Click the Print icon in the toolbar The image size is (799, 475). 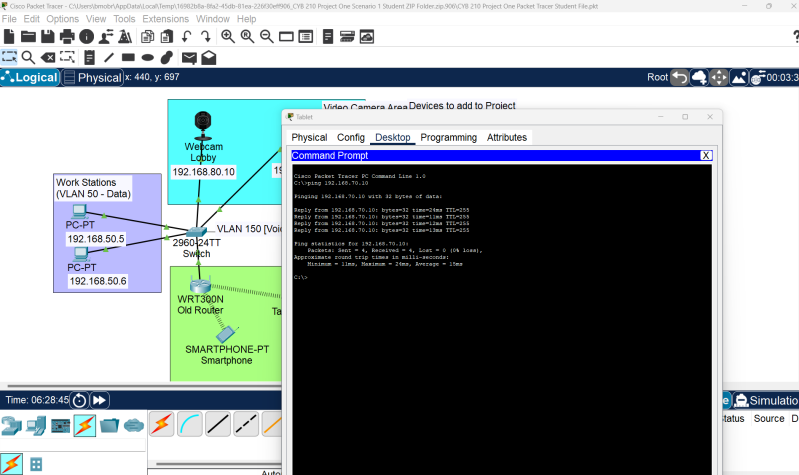point(67,37)
